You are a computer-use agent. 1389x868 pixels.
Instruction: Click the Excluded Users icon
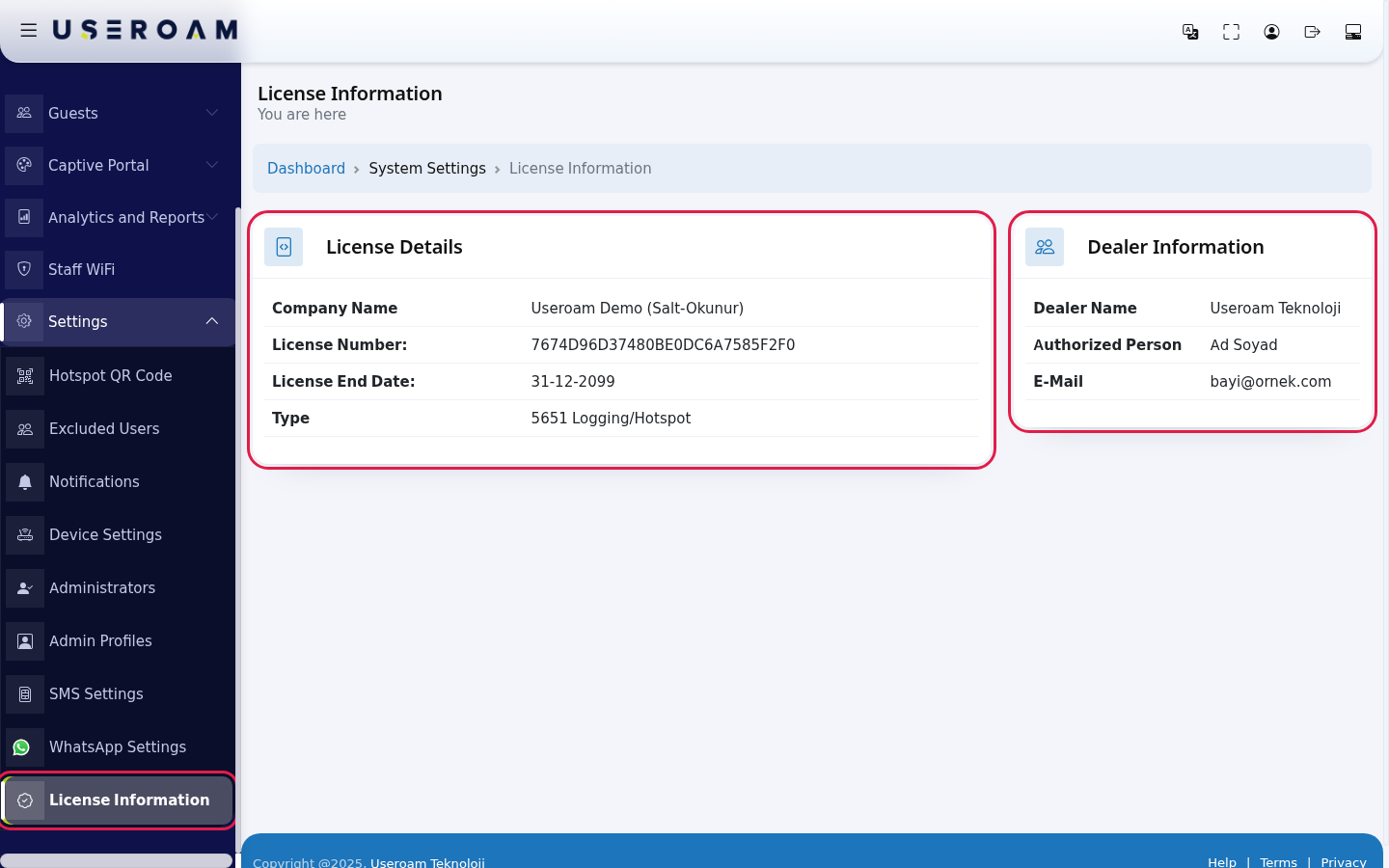click(x=25, y=429)
